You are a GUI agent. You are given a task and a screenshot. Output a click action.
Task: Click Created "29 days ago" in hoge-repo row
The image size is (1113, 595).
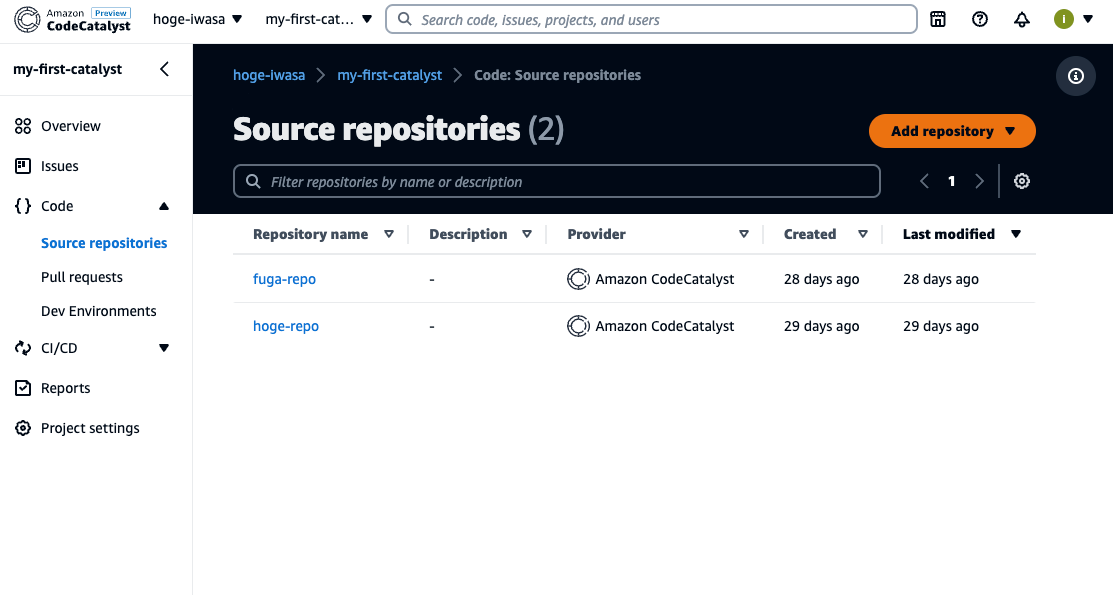821,326
